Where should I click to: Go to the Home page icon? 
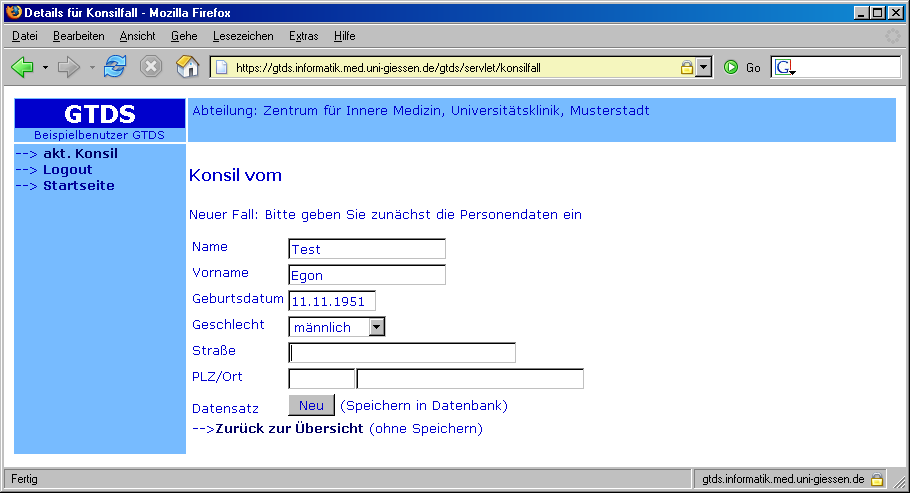pos(187,67)
